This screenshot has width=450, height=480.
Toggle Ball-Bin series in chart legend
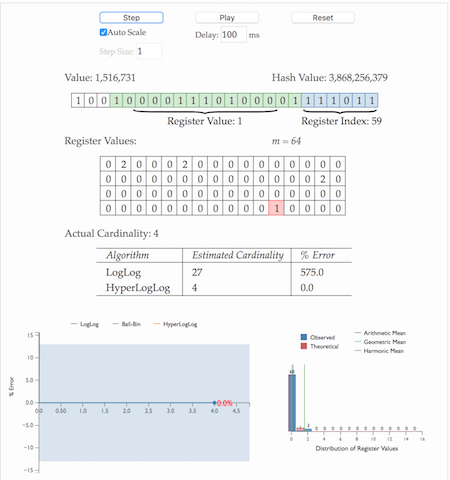(127, 324)
